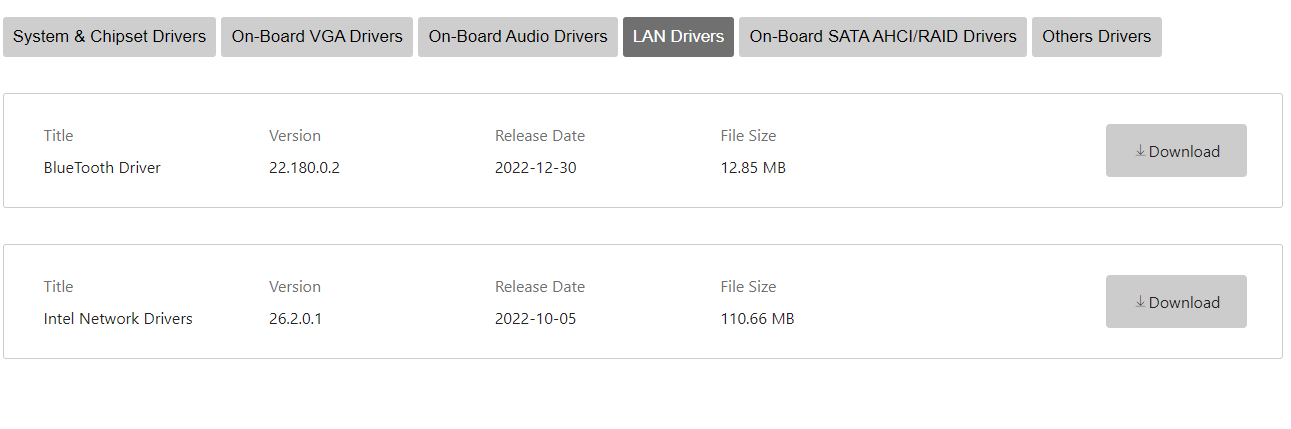Screen dimensions: 1291x429
Task: Click the release date 2022-10-05
Action: pyautogui.click(x=535, y=319)
